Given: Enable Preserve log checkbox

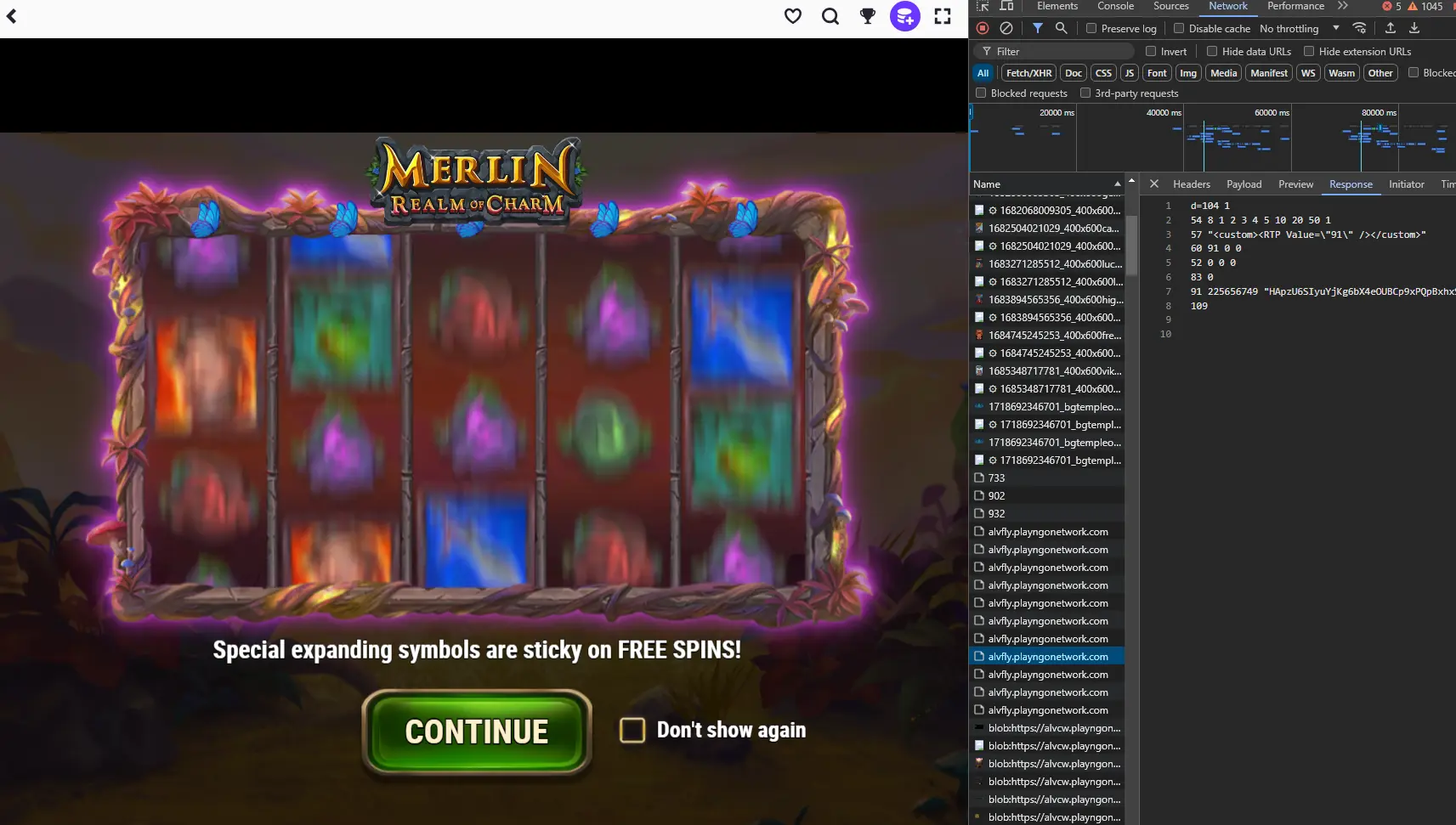Looking at the screenshot, I should [1091, 28].
